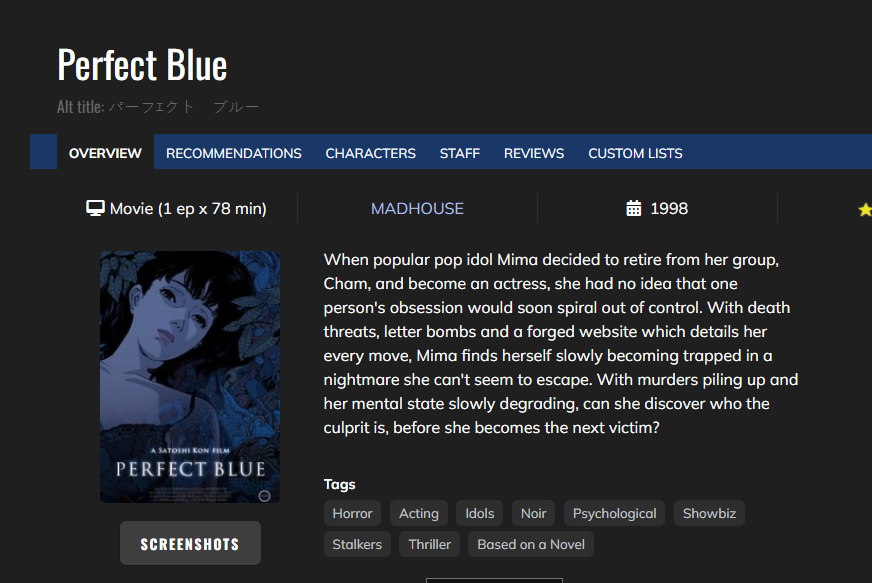Screen dimensions: 872x583
Task: Open the Recommendations tab
Action: (234, 153)
